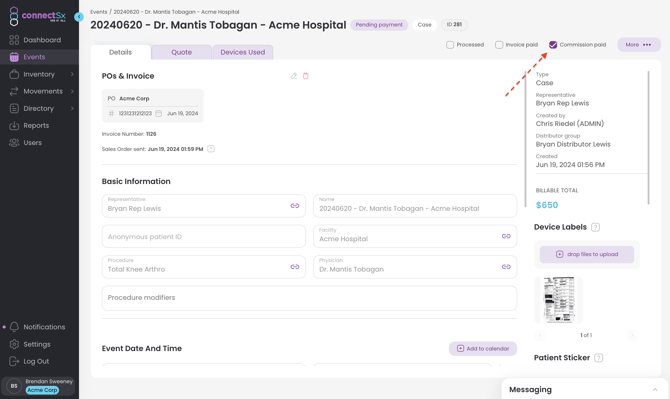Click the Add to calendar button
Screen dimensions: 670x399
tap(483, 349)
